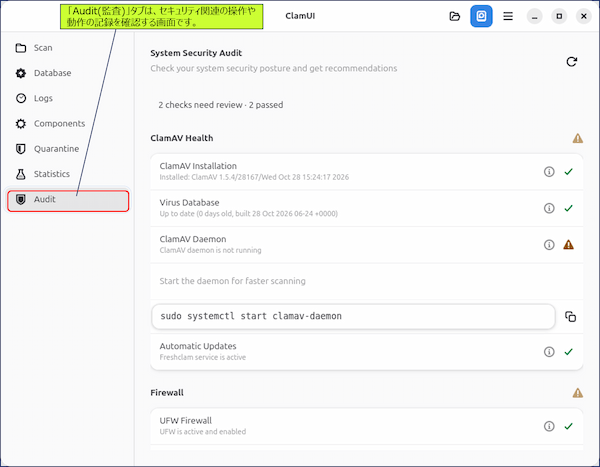Show info for UFW Firewall check
Image resolution: width=600 pixels, height=467 pixels.
click(549, 426)
